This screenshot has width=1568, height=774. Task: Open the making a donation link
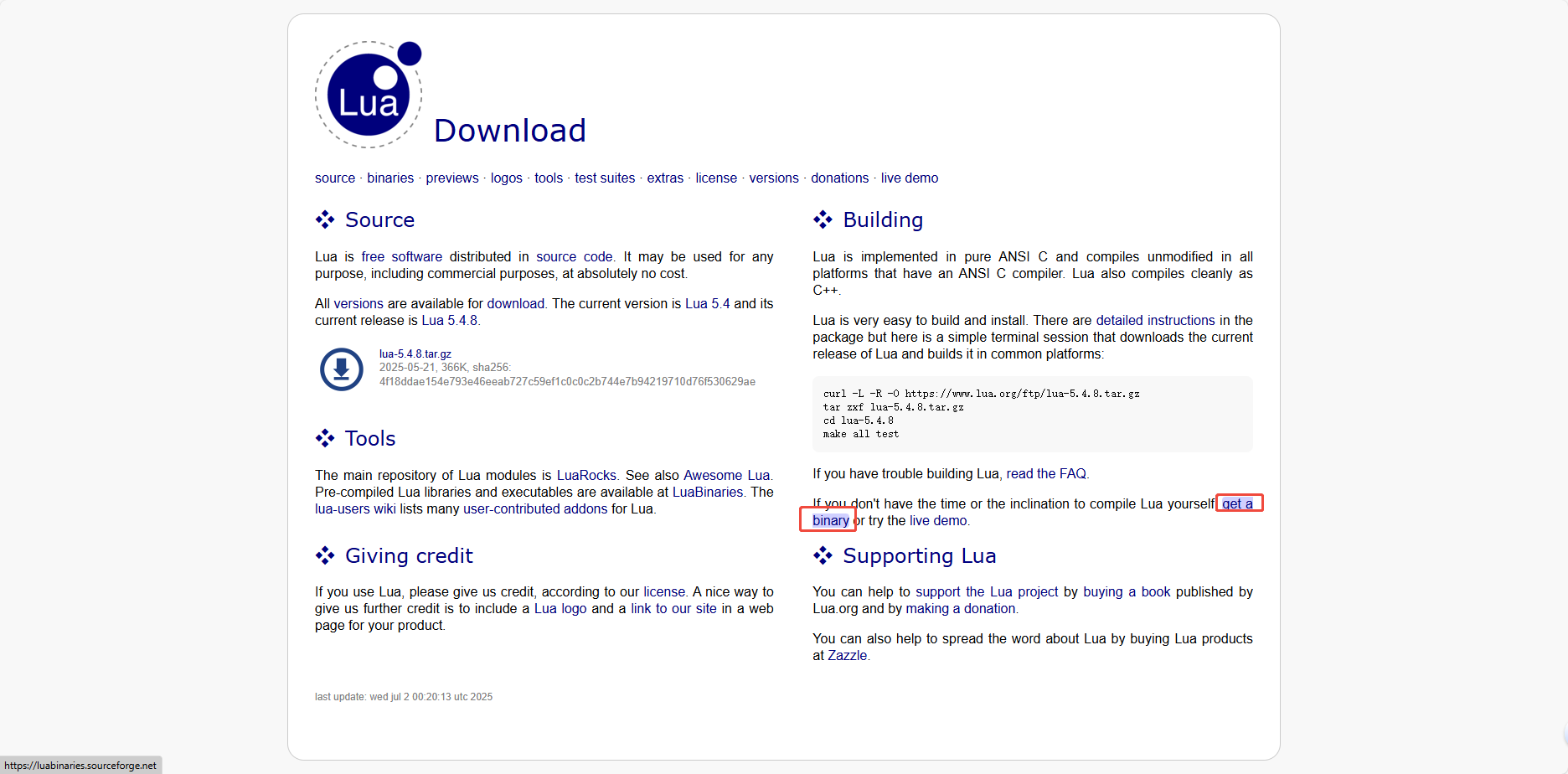[x=961, y=608]
